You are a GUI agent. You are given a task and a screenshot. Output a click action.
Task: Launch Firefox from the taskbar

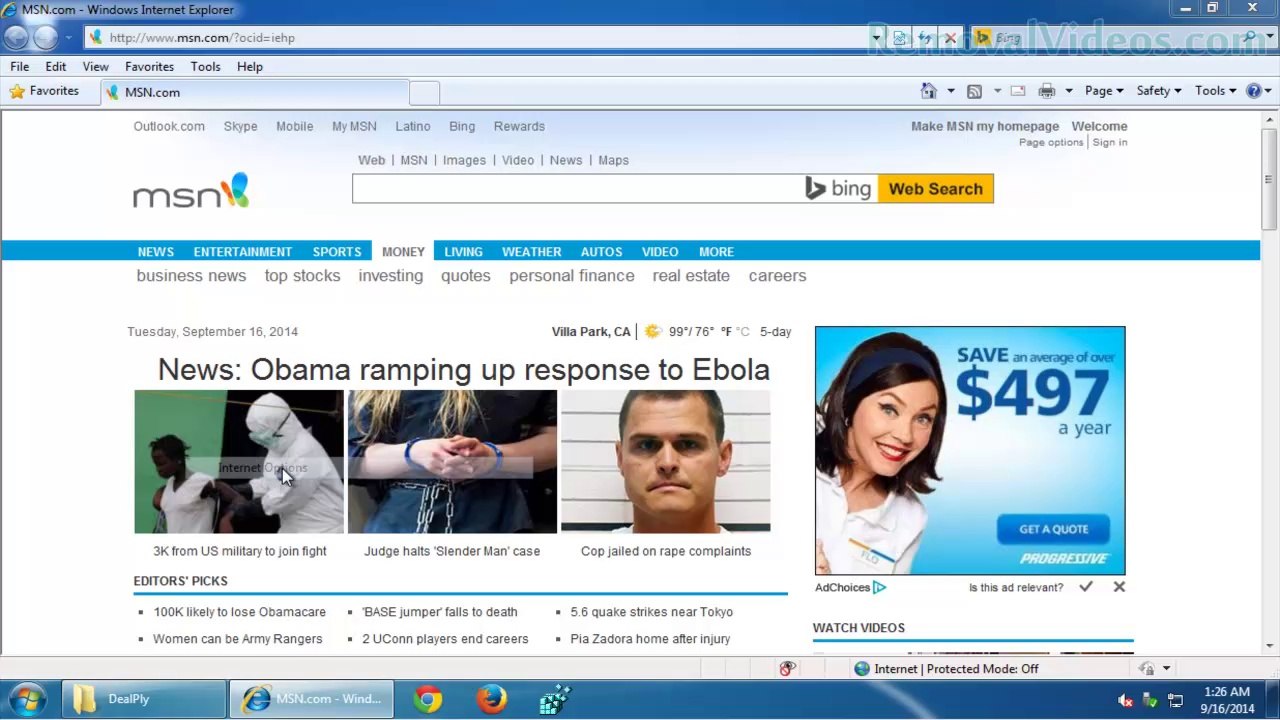point(491,699)
